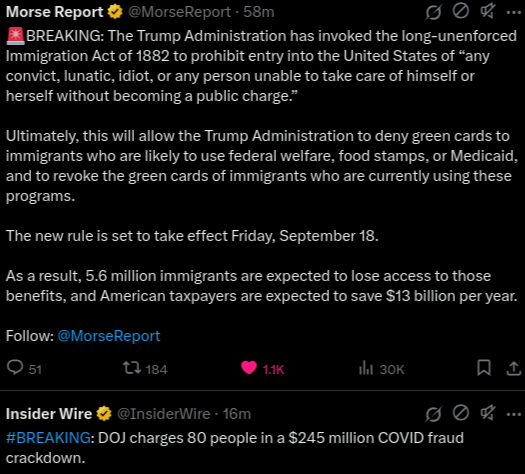The width and height of the screenshot is (525, 474).
Task: Open Morse Report profile name
Action: coord(55,12)
